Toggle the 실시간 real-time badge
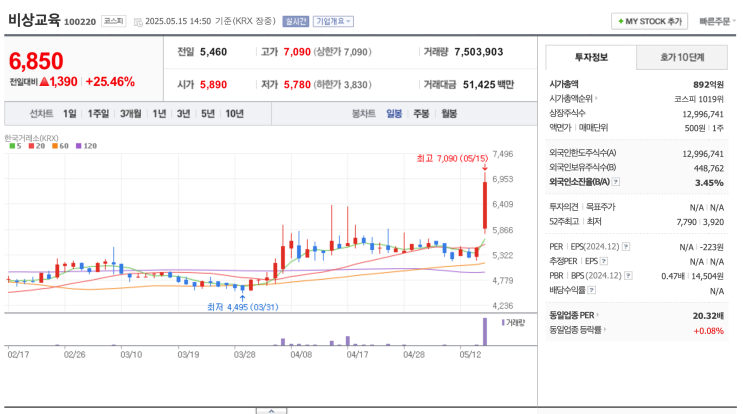743x414 pixels. pos(296,21)
